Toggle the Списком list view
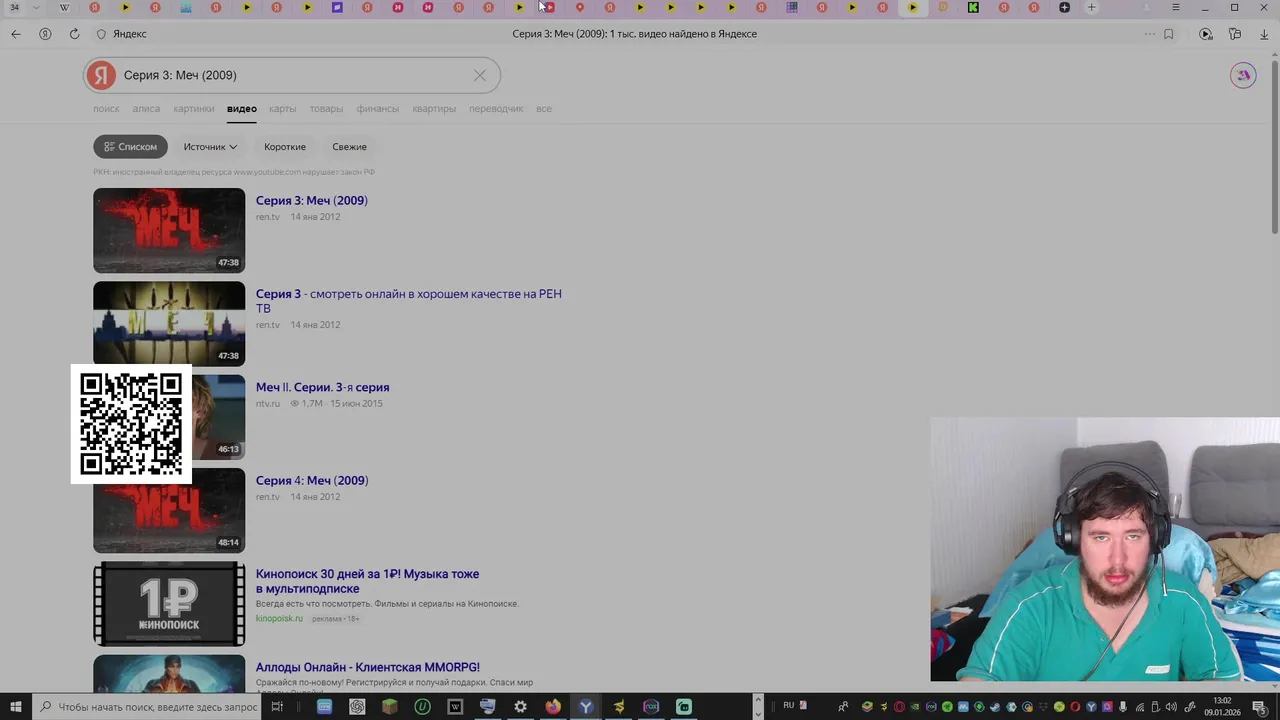The width and height of the screenshot is (1280, 720). click(130, 147)
